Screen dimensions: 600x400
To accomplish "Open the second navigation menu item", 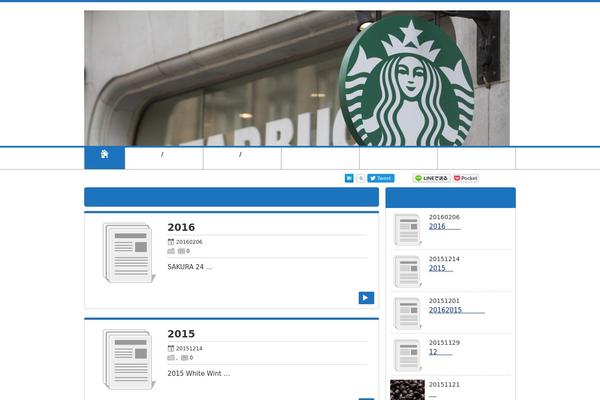I will [x=164, y=158].
